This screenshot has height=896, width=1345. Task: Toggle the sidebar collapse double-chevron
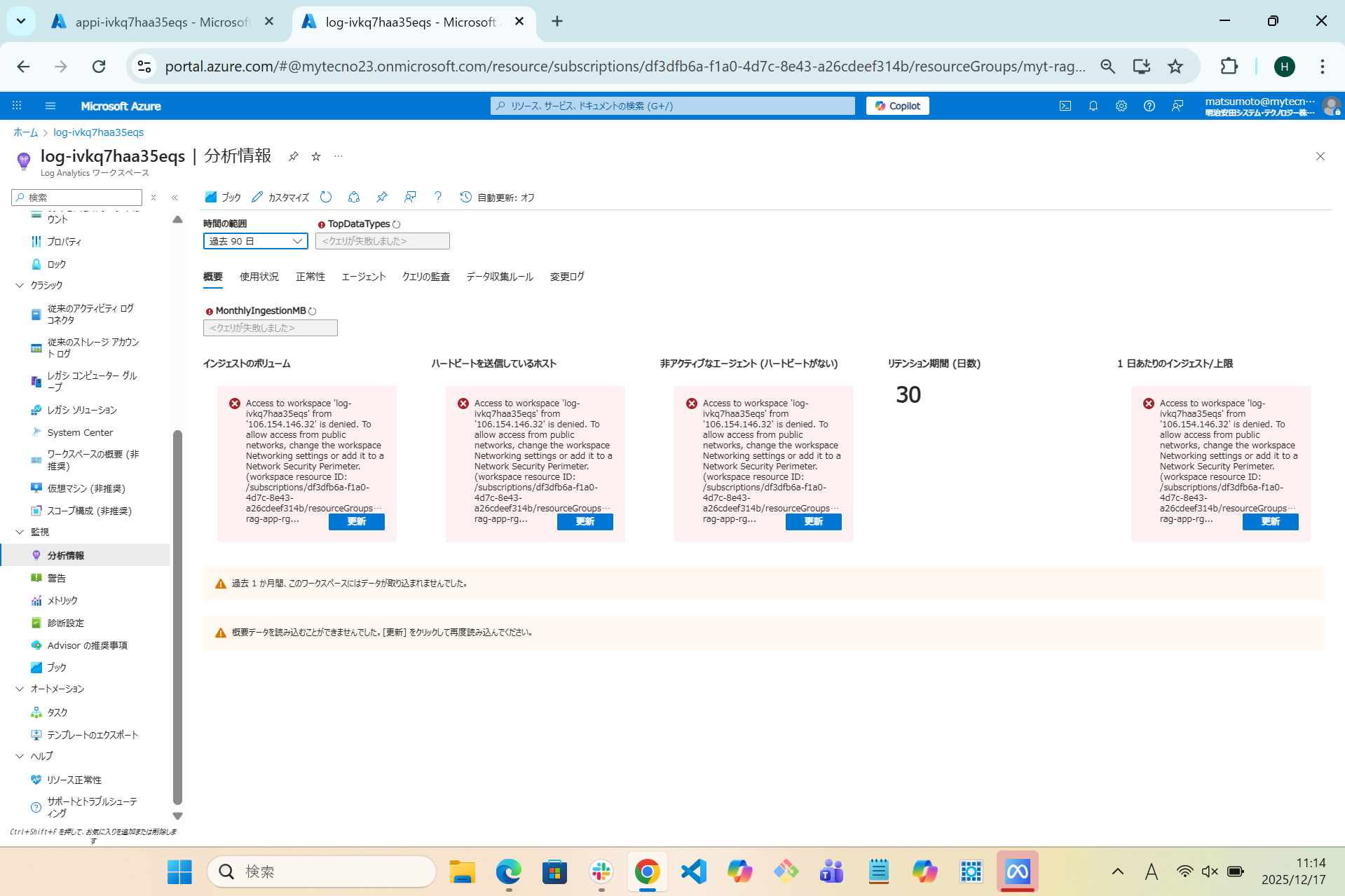(175, 198)
